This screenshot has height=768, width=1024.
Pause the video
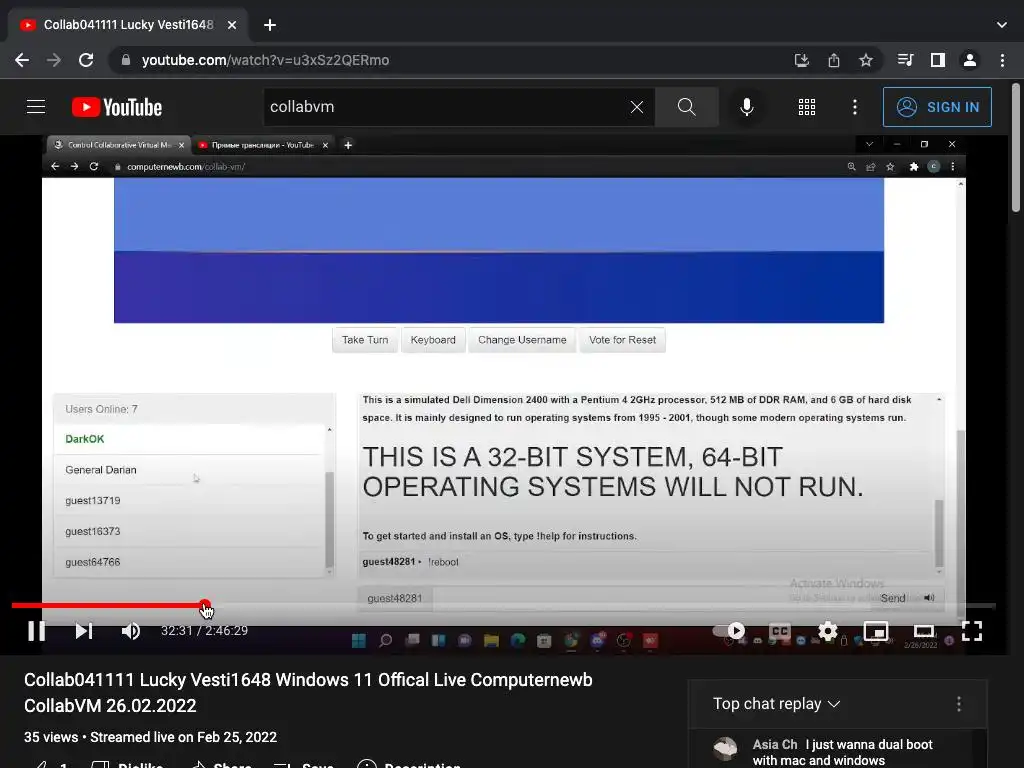click(37, 631)
